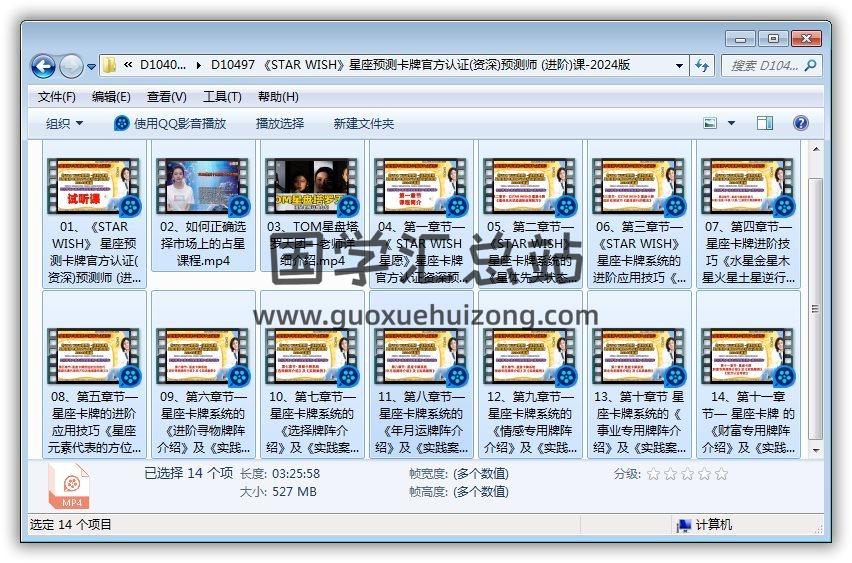Click the Back navigation arrow button
This screenshot has width=852, height=563.
coord(43,67)
